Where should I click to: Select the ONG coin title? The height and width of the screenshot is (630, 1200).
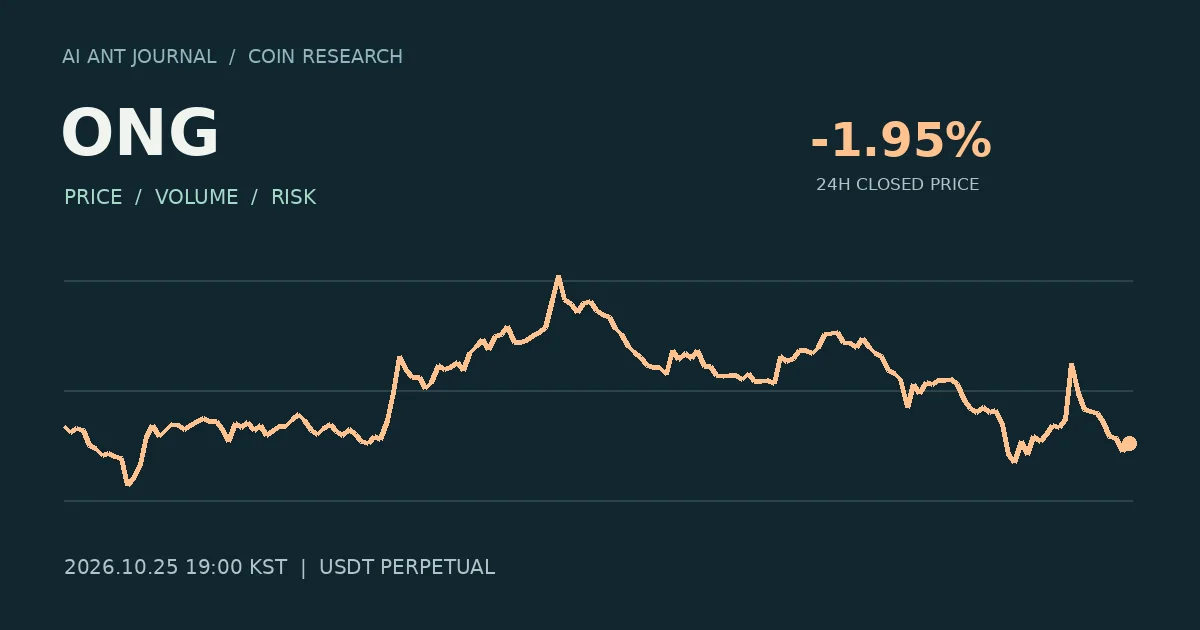(140, 134)
